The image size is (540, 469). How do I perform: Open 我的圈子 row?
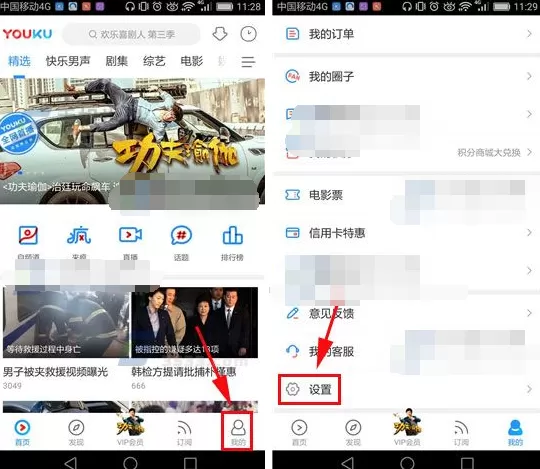406,76
